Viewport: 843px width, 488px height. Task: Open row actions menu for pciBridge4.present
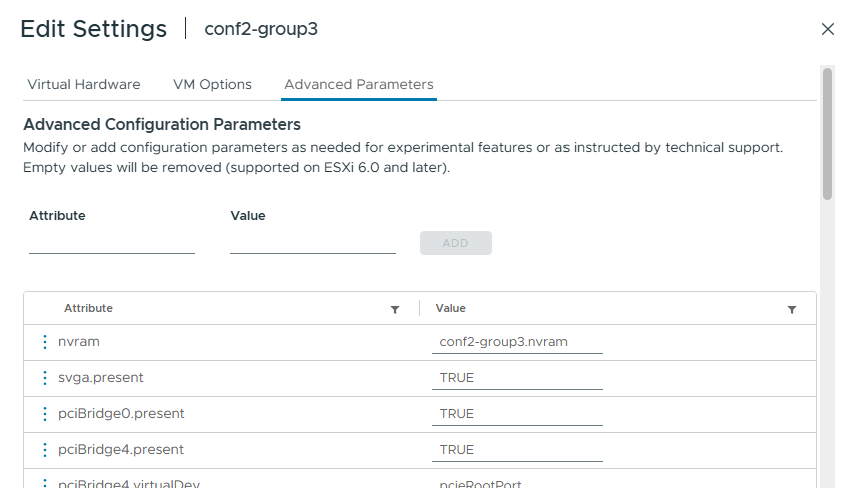click(45, 450)
